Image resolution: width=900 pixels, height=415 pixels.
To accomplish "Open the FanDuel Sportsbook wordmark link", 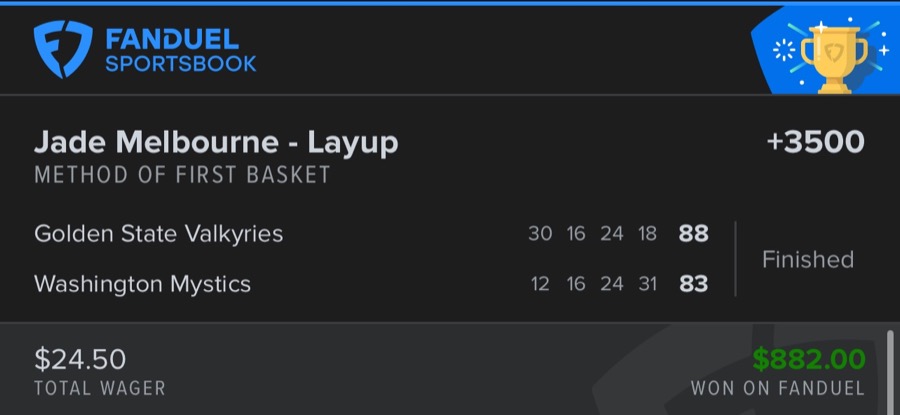I will pos(180,51).
